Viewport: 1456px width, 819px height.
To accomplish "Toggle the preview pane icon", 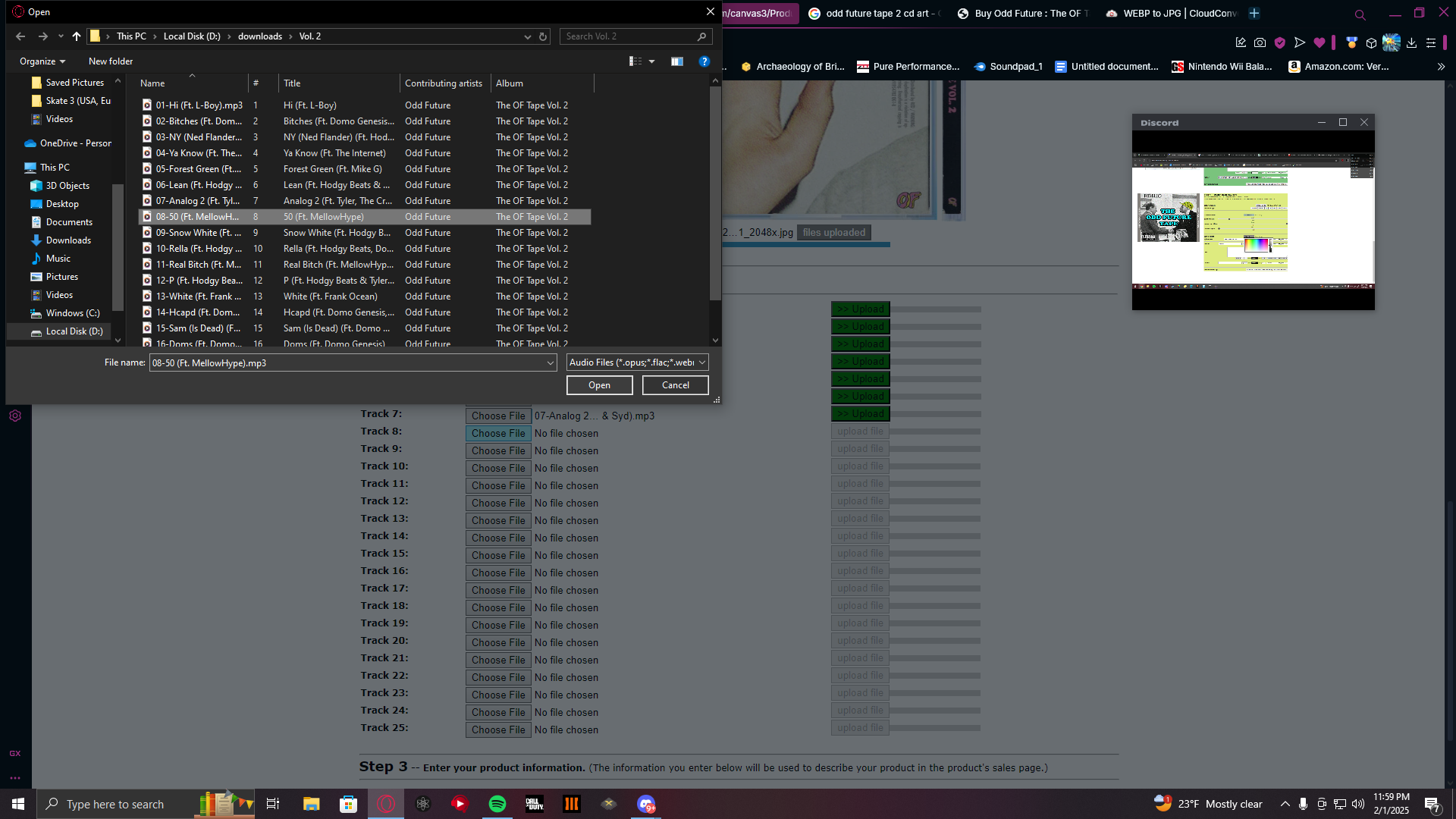I will (677, 61).
